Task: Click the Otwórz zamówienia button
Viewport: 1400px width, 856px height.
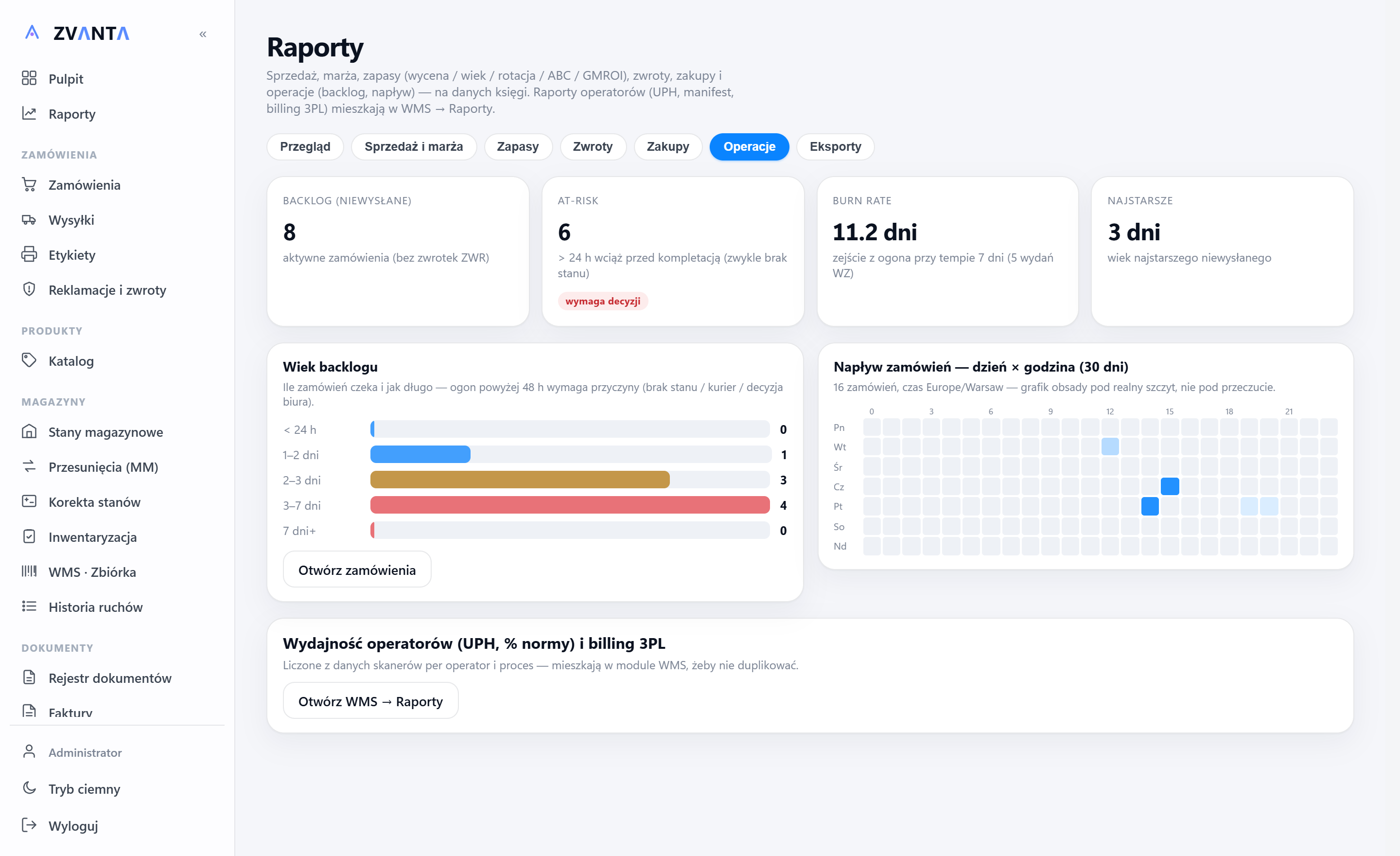Action: tap(357, 570)
